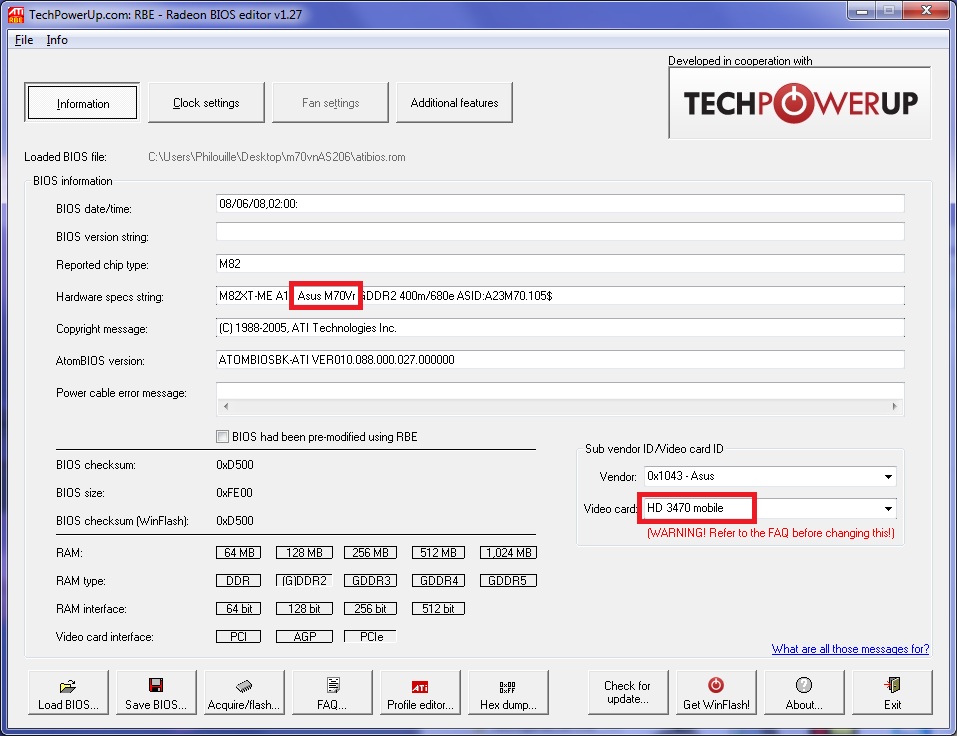
Task: Expand the Vendor dropdown
Action: 888,477
